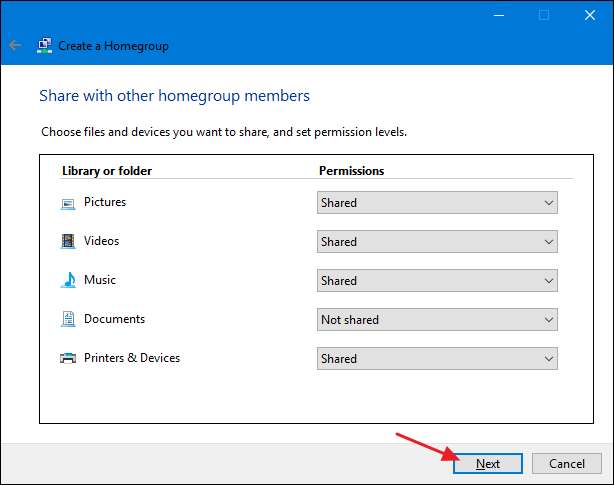
Task: Click the Documents library icon
Action: tap(68, 320)
